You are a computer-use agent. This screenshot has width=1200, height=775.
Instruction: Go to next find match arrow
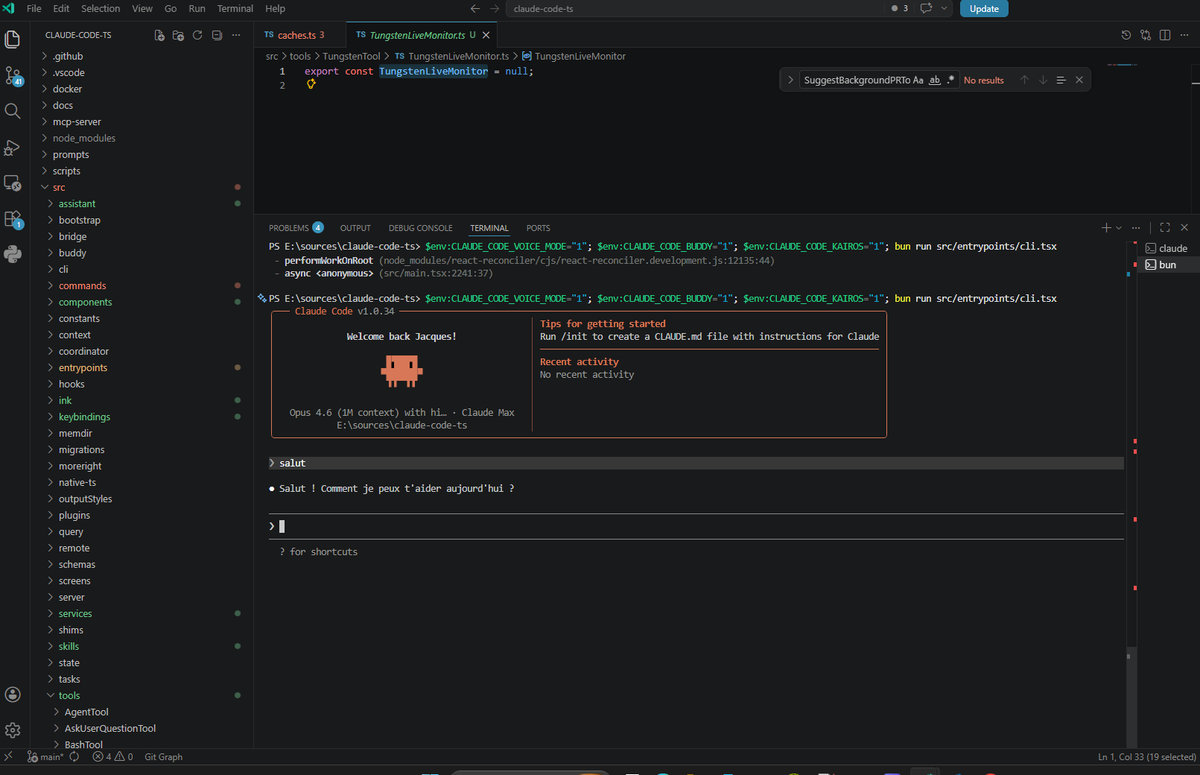click(x=1043, y=80)
